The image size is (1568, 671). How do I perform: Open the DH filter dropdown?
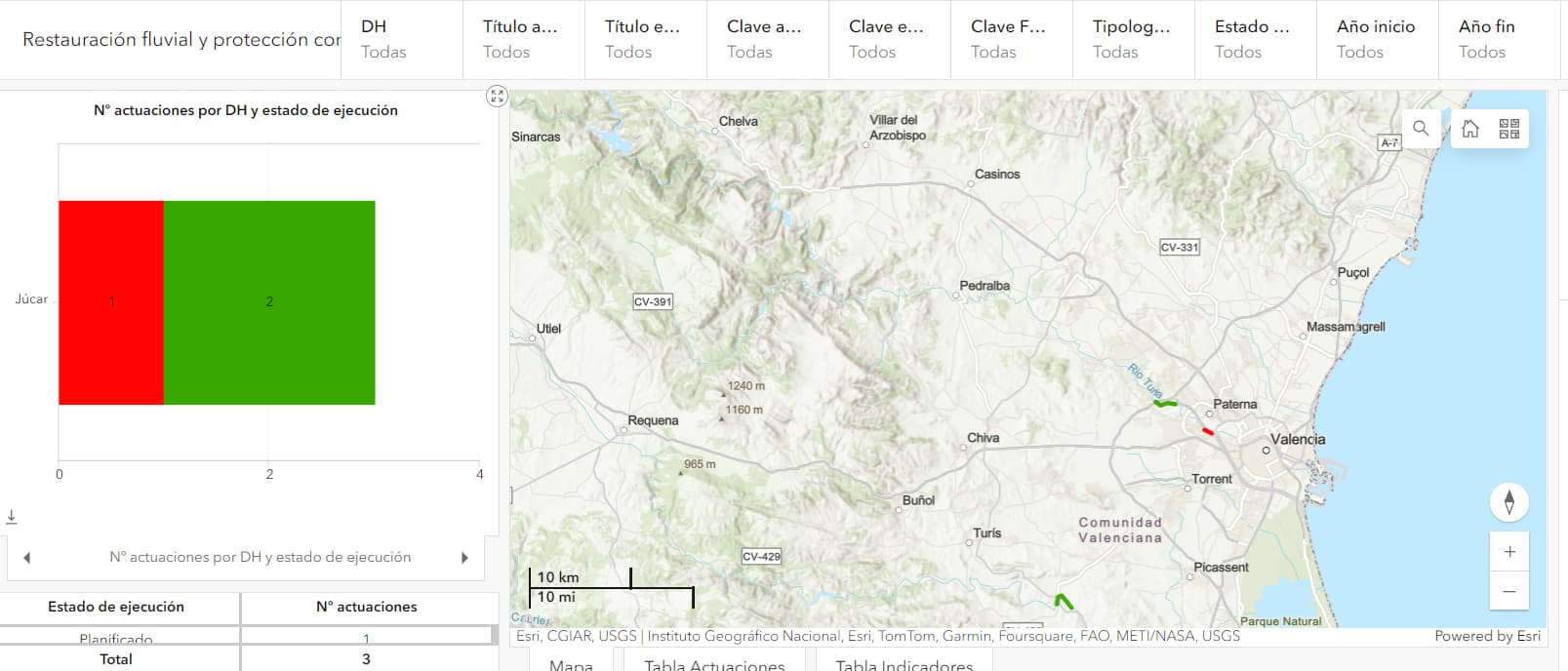click(x=401, y=39)
